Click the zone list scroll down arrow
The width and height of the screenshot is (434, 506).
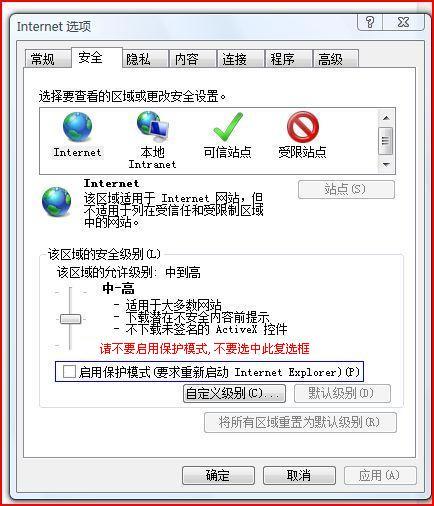click(x=386, y=164)
